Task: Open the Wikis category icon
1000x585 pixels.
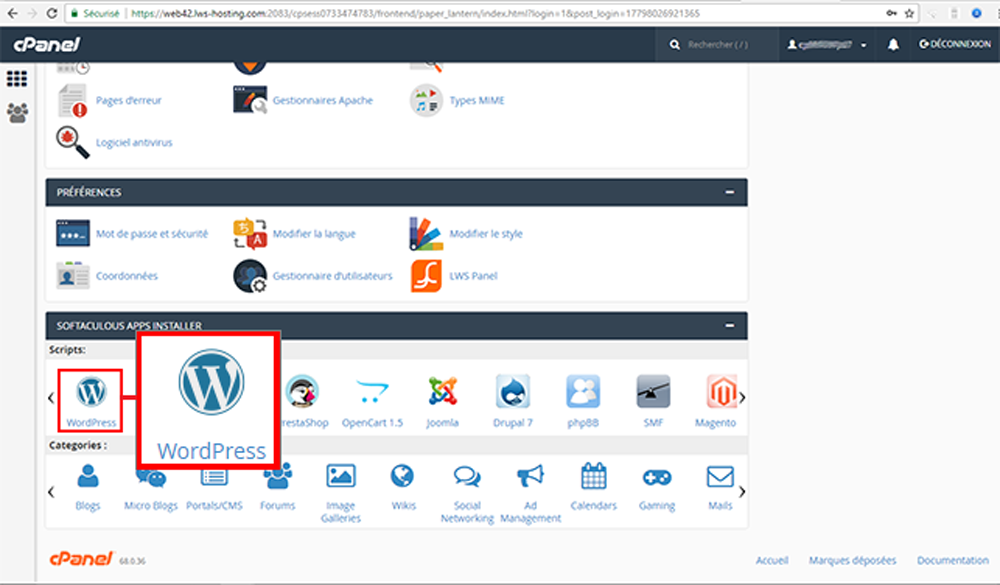Action: tap(402, 476)
